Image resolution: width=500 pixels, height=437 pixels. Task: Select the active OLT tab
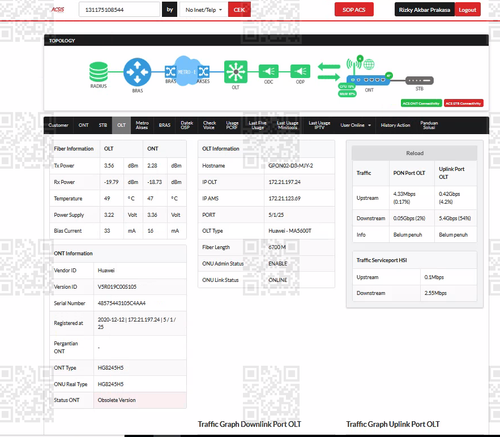pyautogui.click(x=121, y=125)
